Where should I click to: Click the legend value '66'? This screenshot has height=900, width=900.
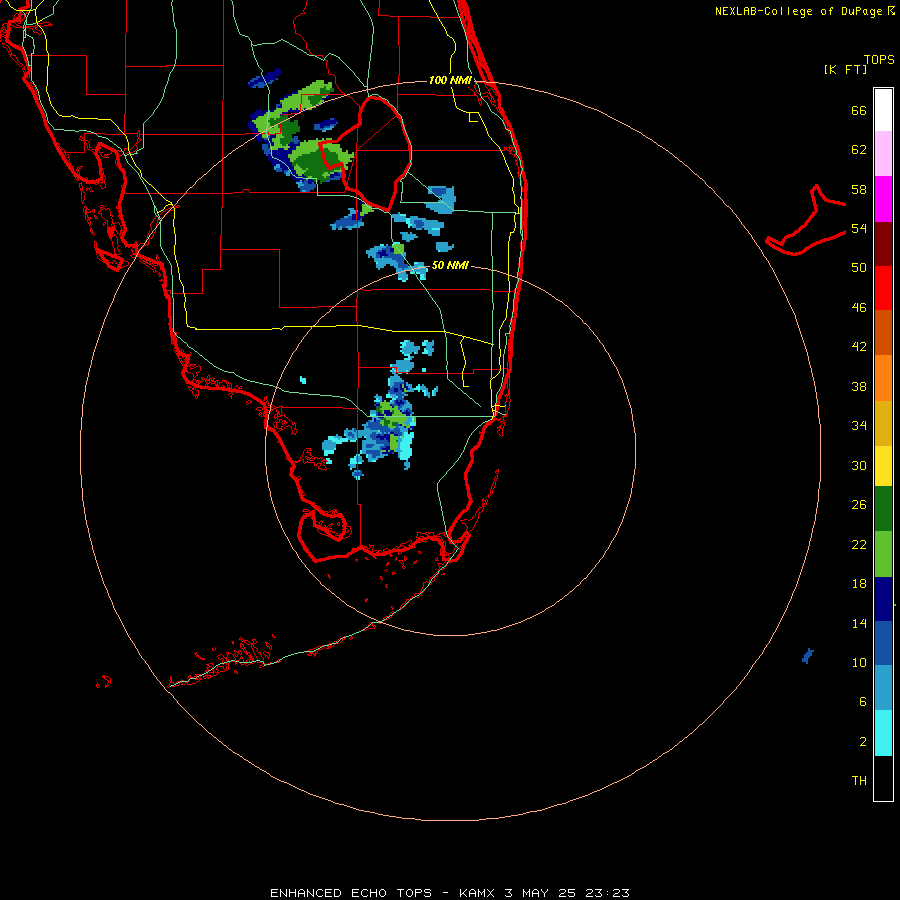tap(859, 110)
